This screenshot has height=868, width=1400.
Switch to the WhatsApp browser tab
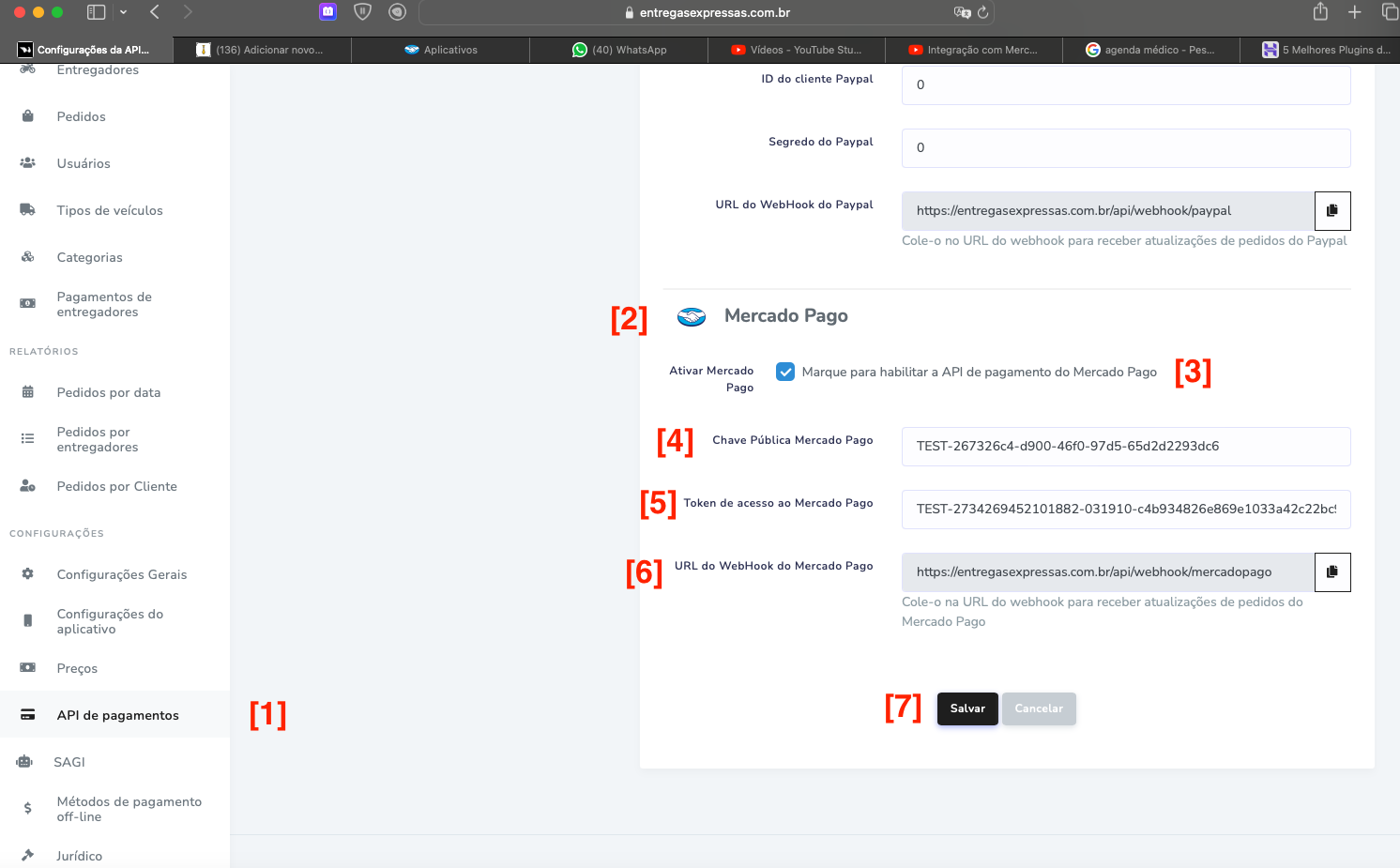[619, 50]
